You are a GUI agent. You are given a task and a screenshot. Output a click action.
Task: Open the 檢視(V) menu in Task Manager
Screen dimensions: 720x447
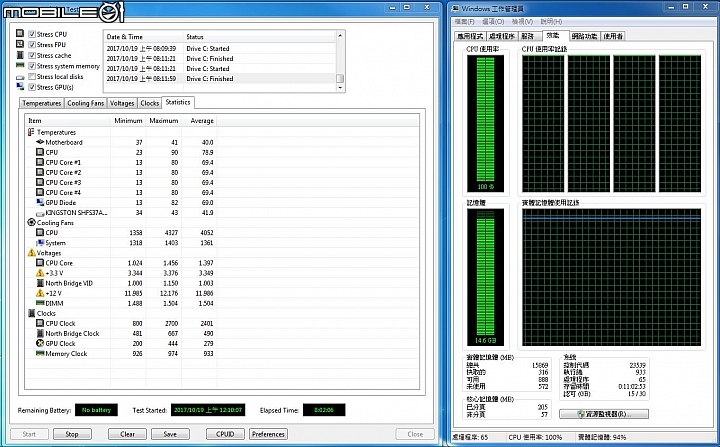click(x=523, y=22)
